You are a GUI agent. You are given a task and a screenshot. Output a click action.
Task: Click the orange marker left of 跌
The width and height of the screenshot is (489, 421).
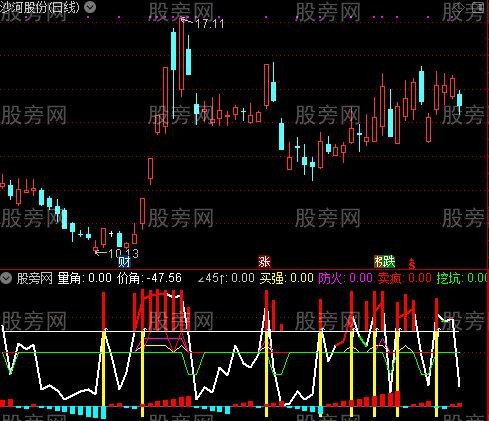click(379, 262)
